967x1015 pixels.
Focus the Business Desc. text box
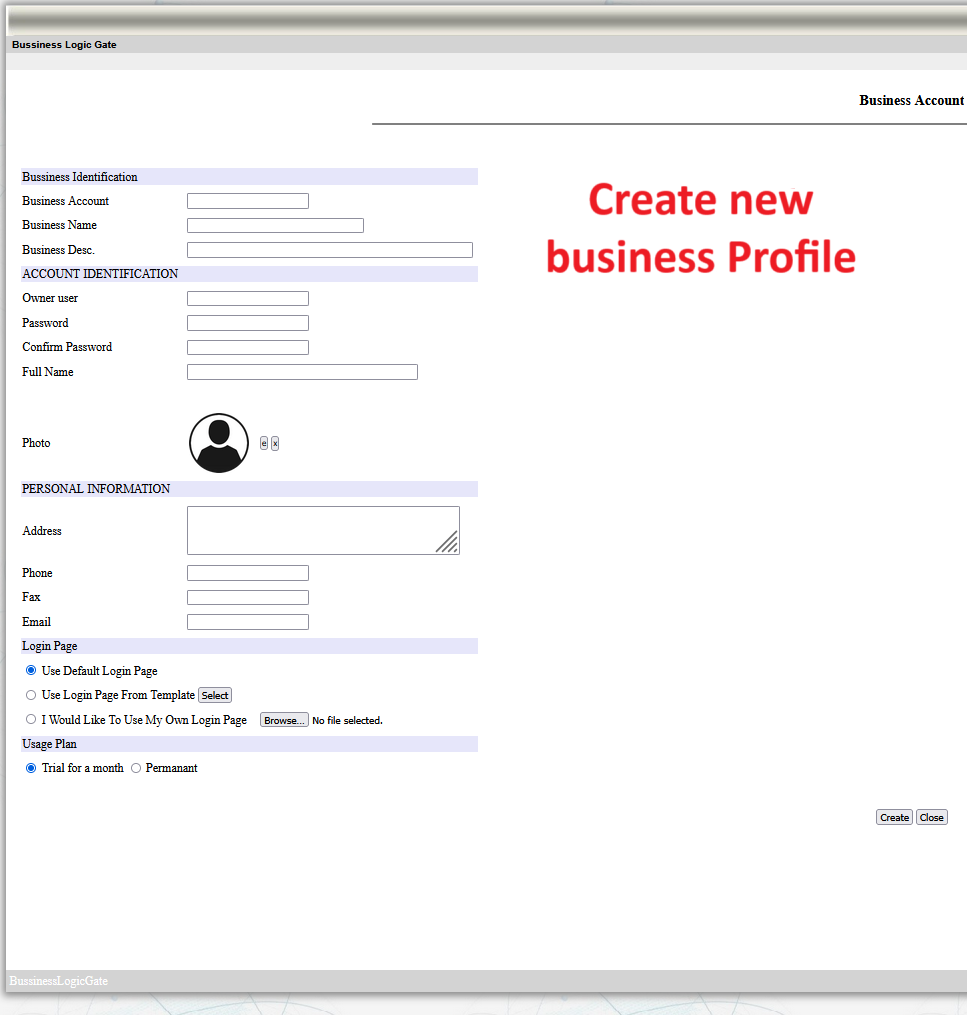coord(329,250)
